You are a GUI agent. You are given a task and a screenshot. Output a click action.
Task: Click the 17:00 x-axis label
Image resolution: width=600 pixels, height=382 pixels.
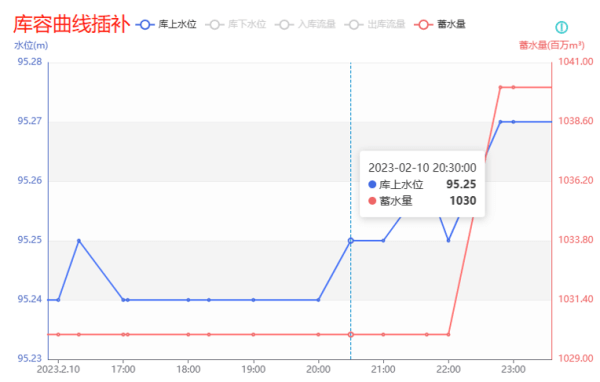click(x=123, y=369)
